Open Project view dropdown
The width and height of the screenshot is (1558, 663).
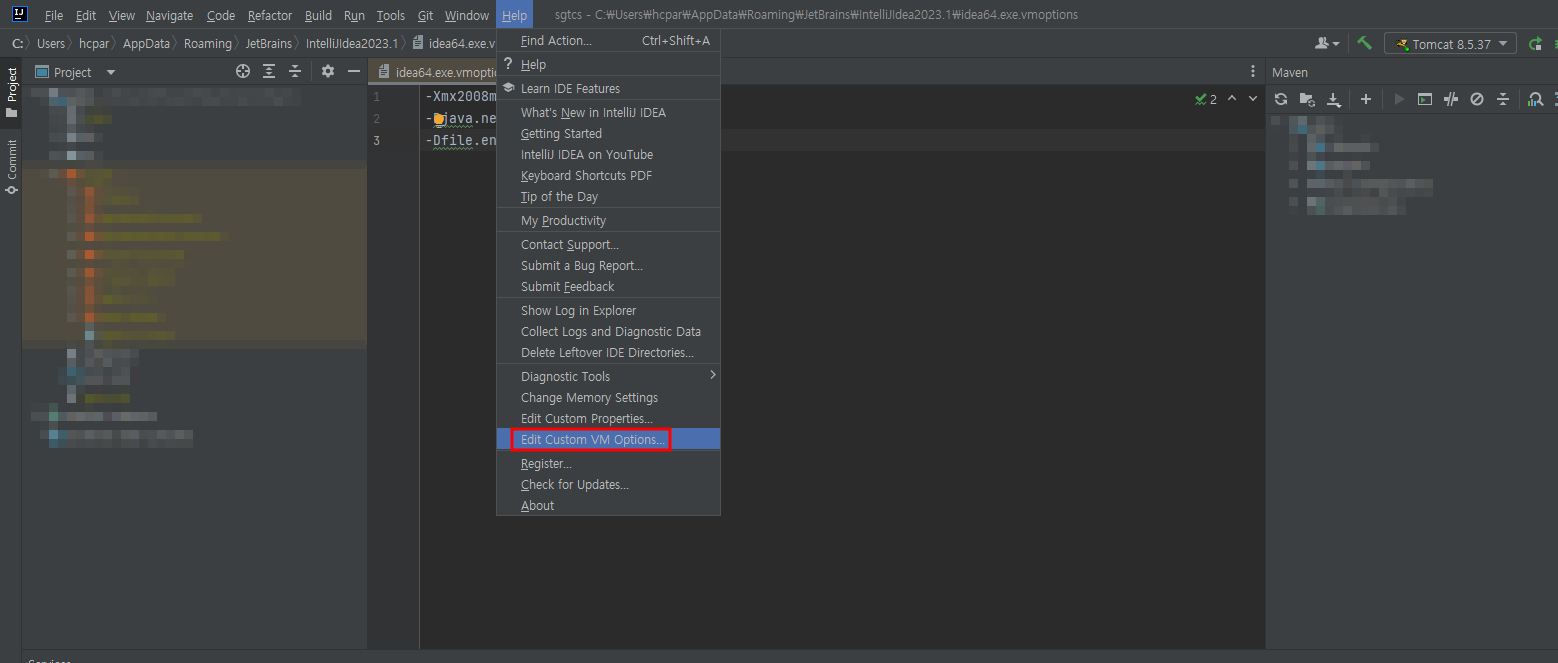[76, 72]
